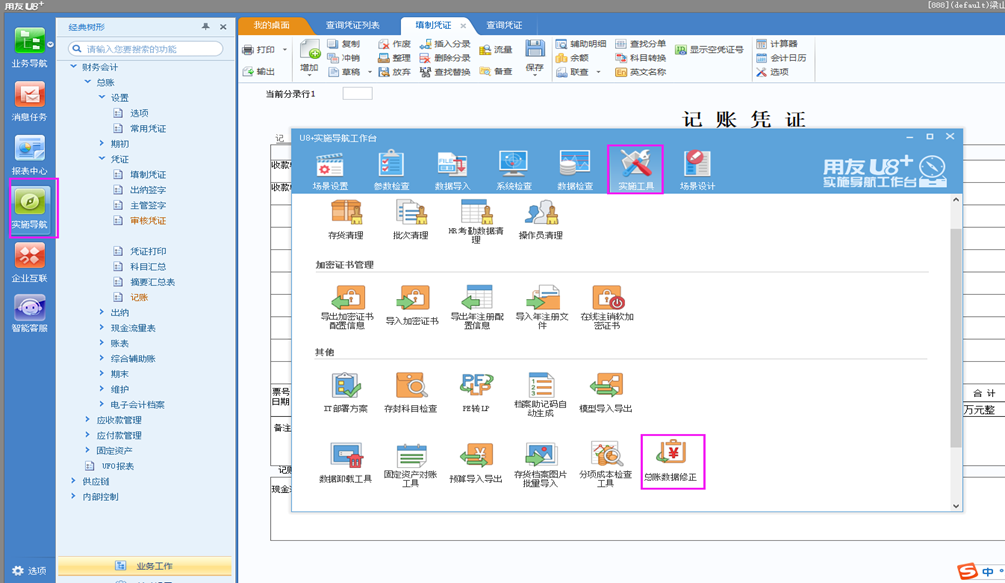Collapse the 总账 tree node

tap(88, 82)
